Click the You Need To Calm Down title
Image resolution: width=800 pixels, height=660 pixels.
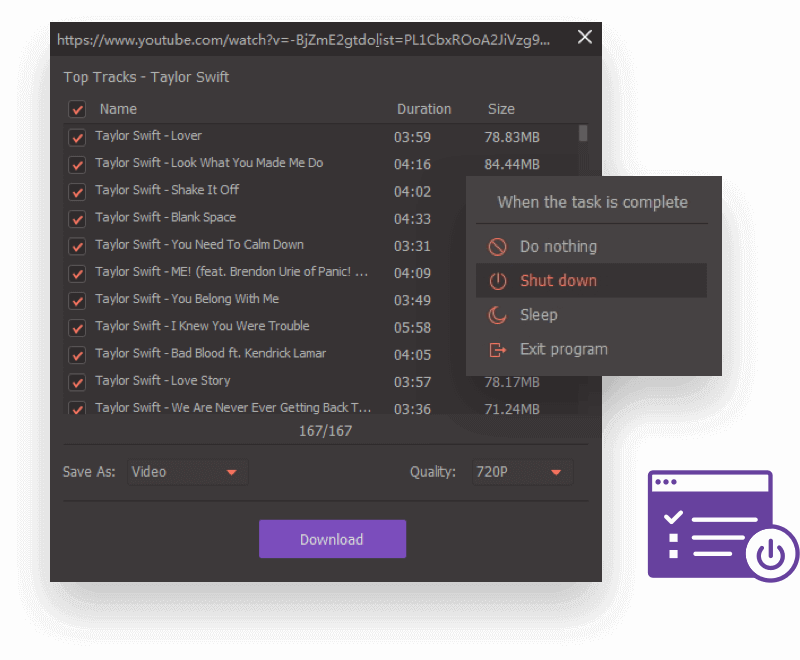point(199,245)
